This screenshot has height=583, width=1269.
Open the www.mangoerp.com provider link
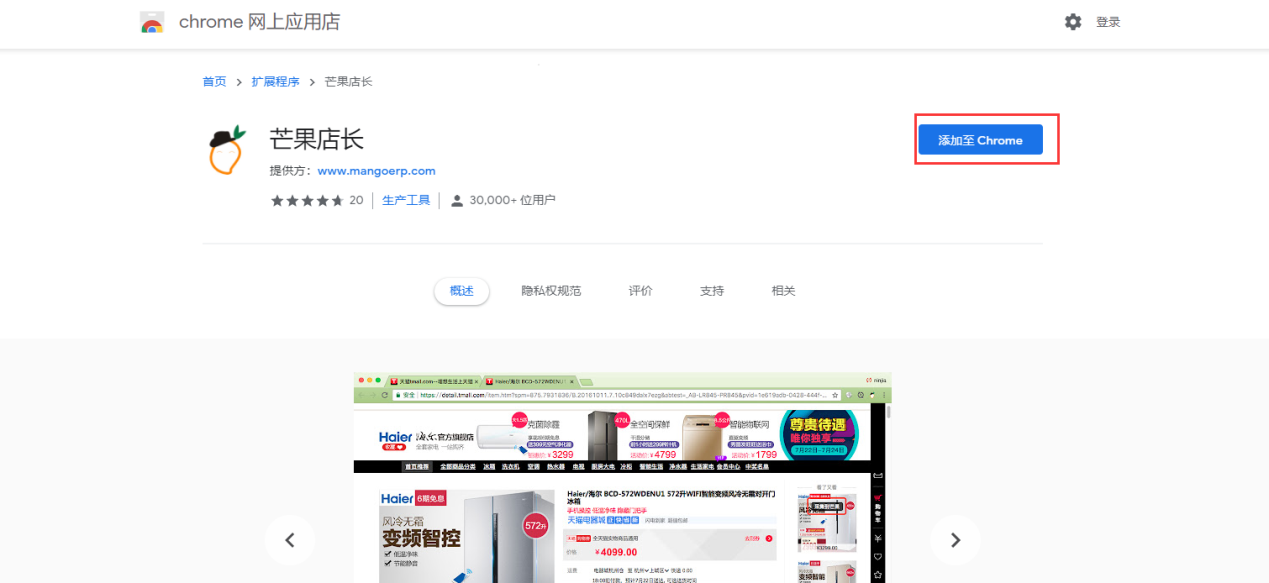pos(376,171)
